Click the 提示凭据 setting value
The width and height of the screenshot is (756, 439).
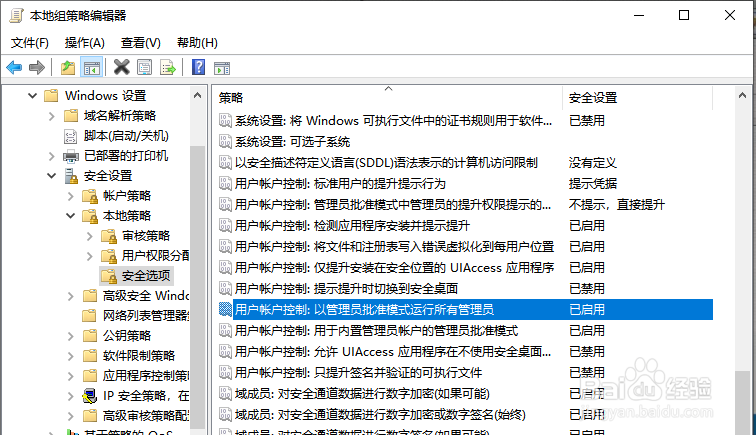593,184
